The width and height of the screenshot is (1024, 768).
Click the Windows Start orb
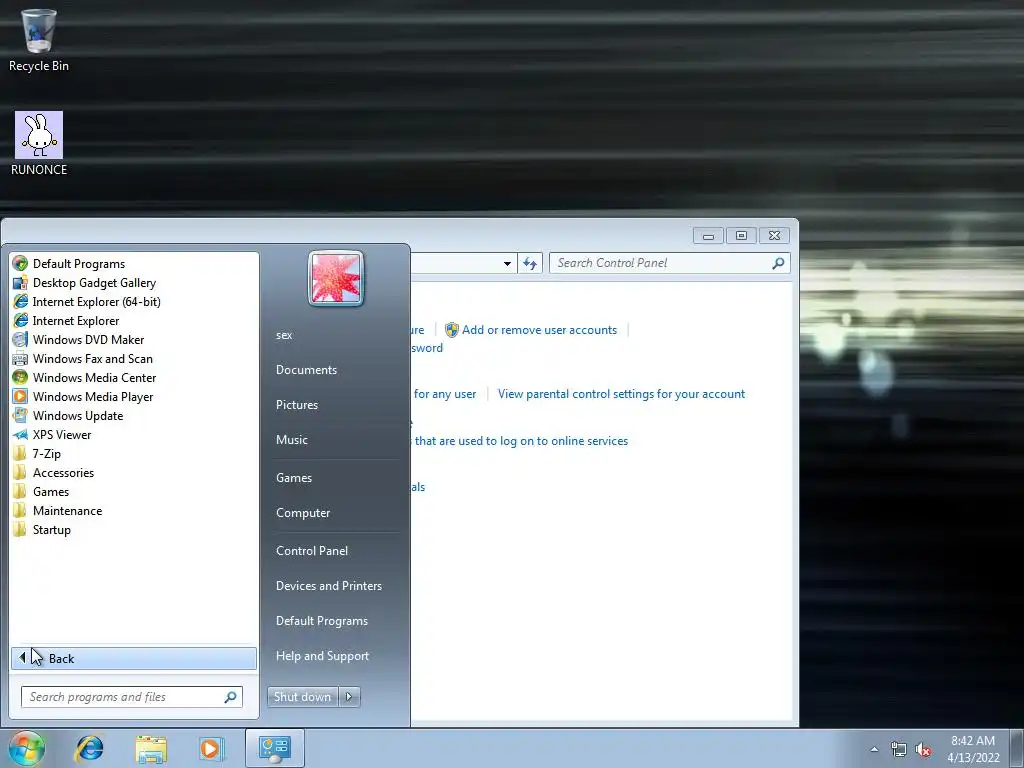[x=26, y=748]
